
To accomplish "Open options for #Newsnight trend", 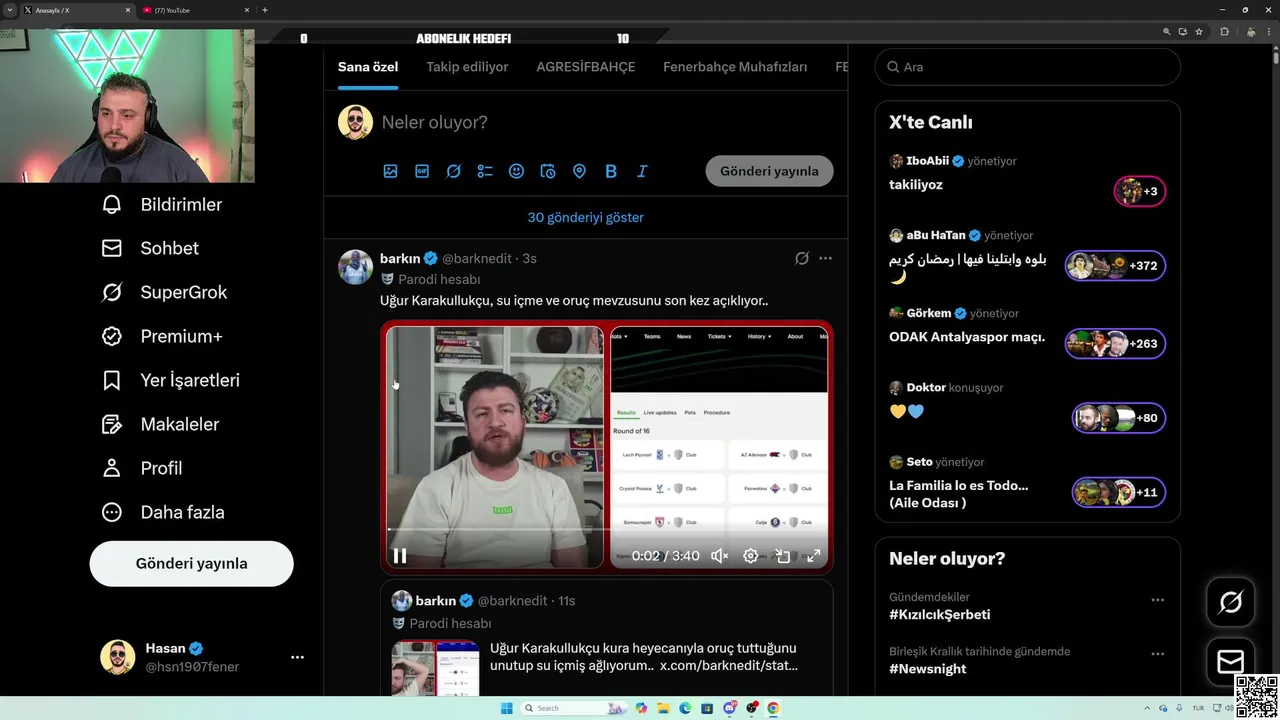I will tap(1158, 654).
